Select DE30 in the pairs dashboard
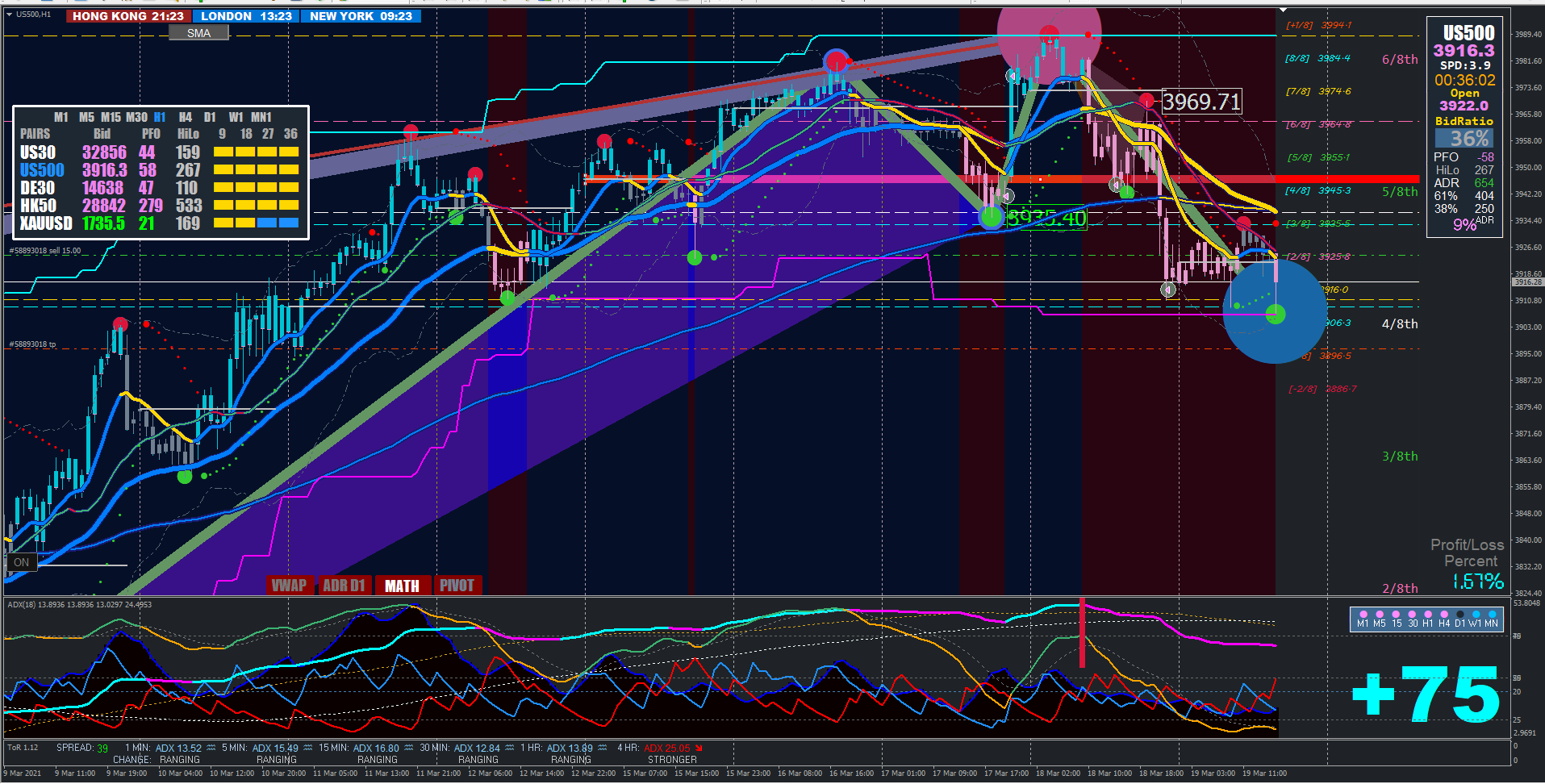Image resolution: width=1545 pixels, height=784 pixels. tap(37, 188)
